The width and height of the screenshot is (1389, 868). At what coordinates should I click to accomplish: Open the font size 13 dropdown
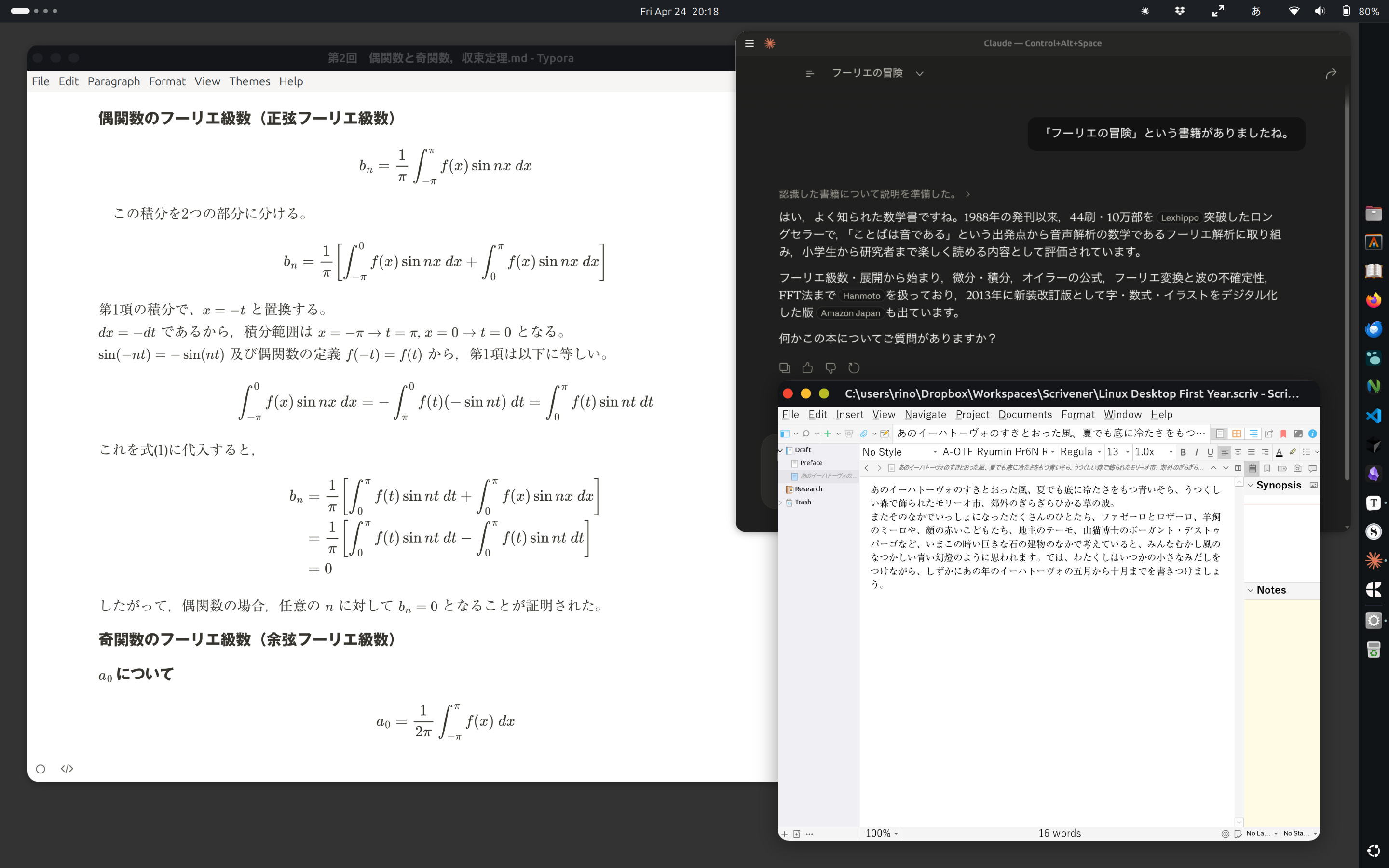[1118, 452]
